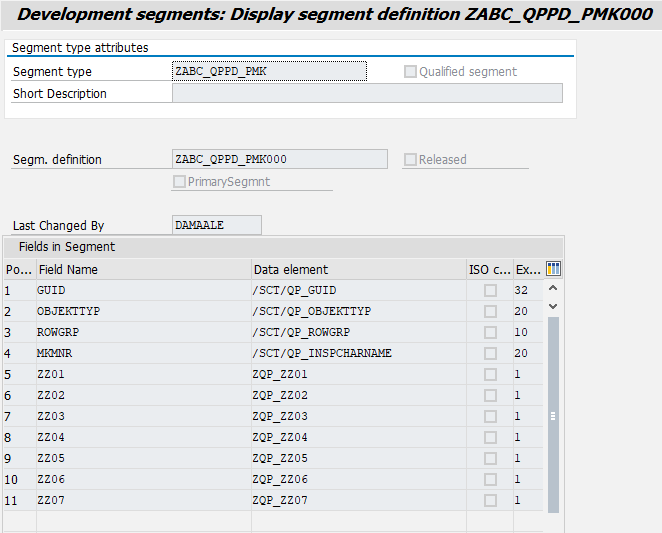Click the Short Description field

[x=367, y=94]
